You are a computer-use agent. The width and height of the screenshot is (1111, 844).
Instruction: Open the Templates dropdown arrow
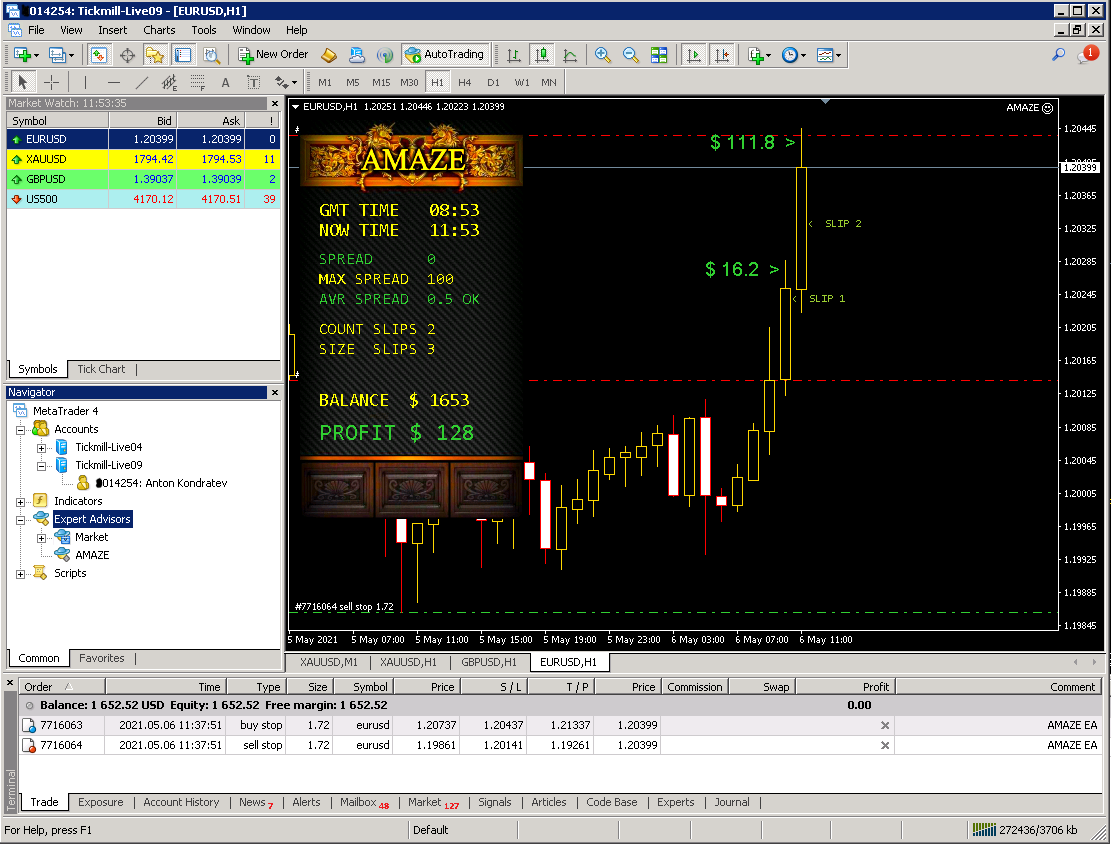click(x=839, y=55)
